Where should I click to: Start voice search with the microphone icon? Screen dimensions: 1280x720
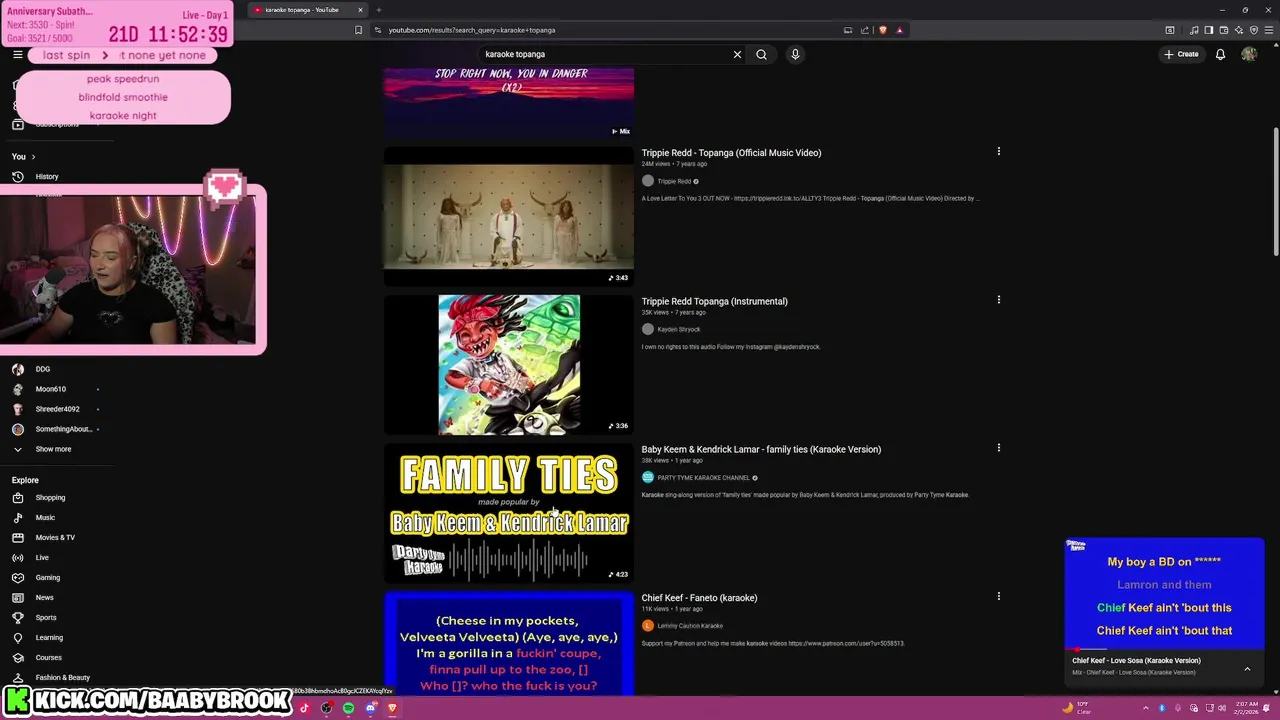pos(795,54)
